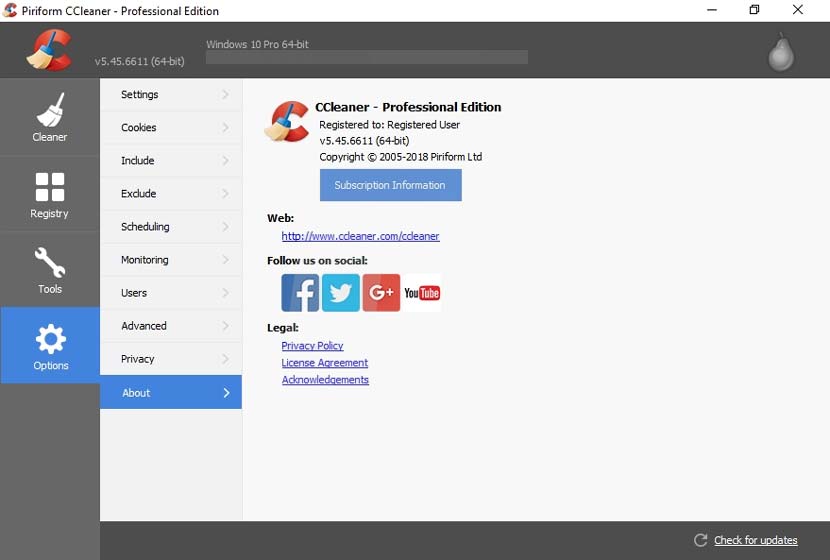The height and width of the screenshot is (560, 830).
Task: Click chevron next to Settings
Action: tap(226, 95)
